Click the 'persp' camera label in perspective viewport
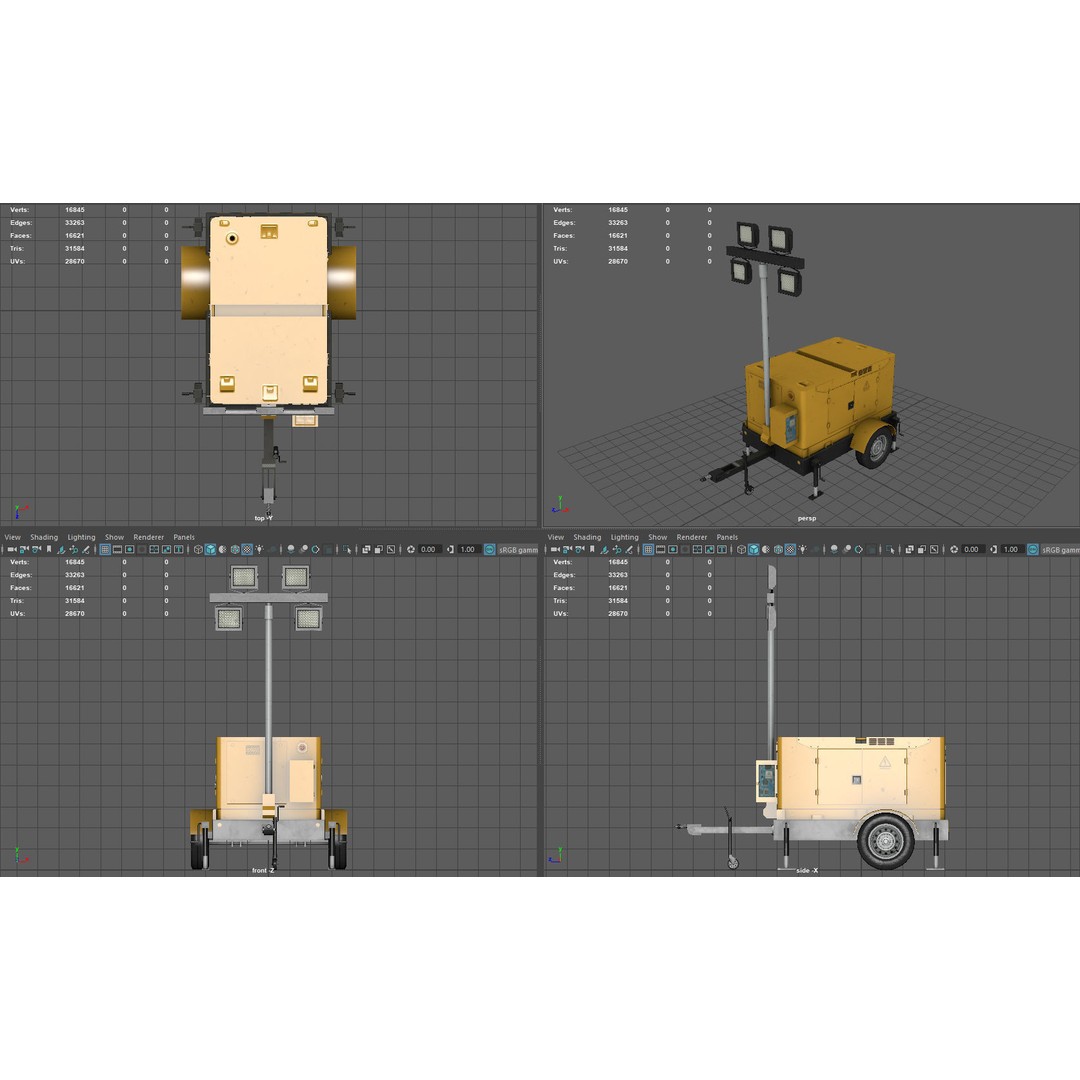The image size is (1080, 1080). 807,518
